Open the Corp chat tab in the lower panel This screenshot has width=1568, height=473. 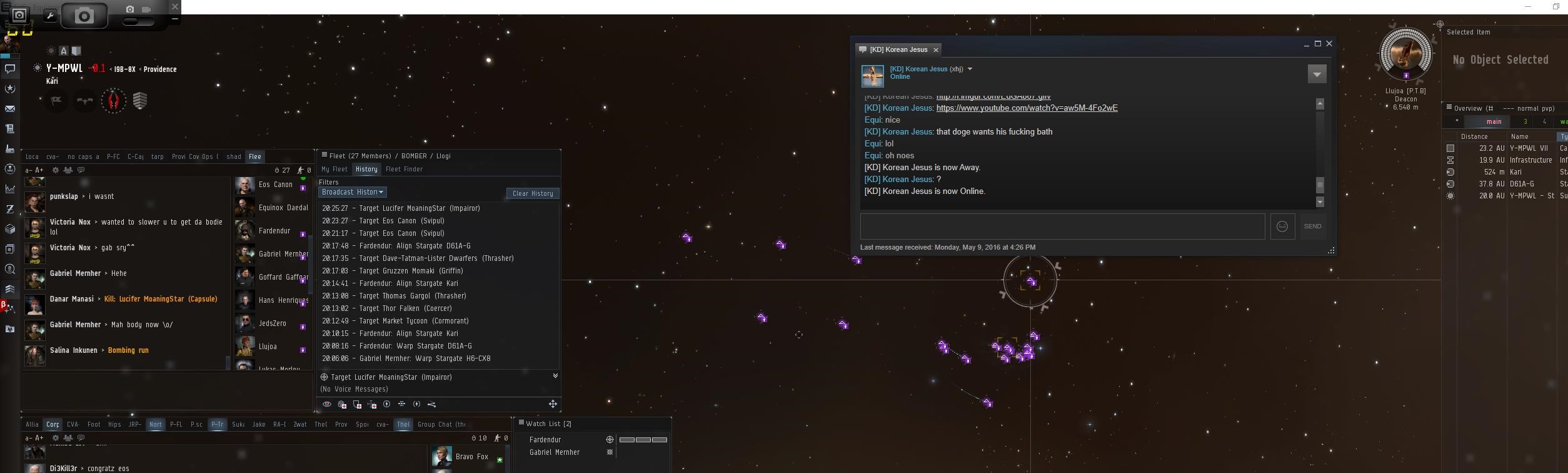point(53,424)
